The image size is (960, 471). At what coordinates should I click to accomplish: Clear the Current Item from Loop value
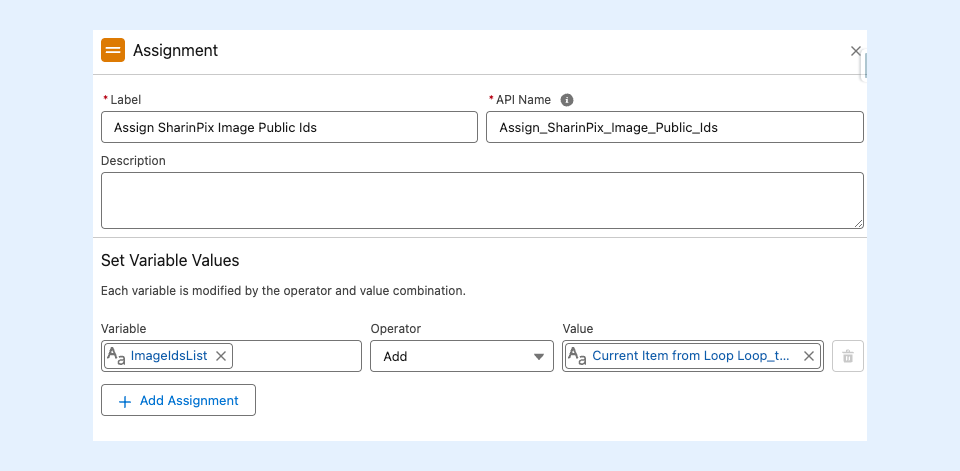point(809,356)
